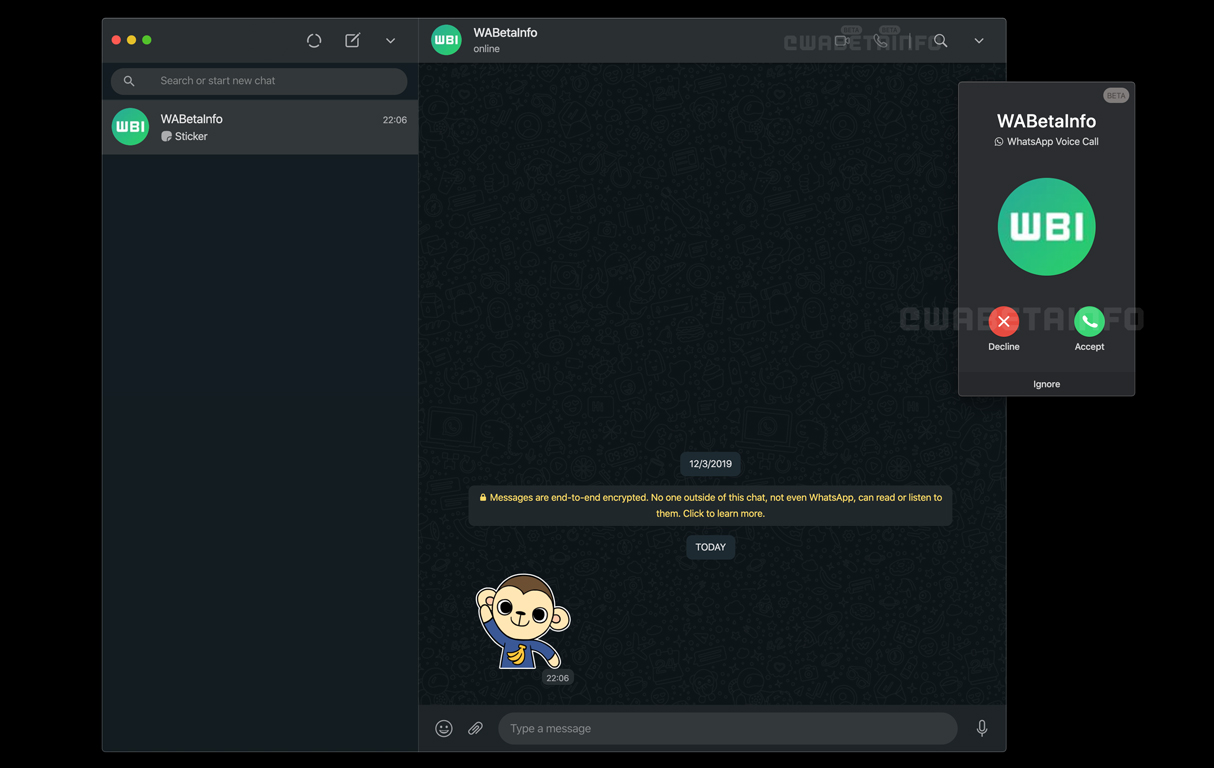Ignore the incoming call
The image size is (1214, 768).
pyautogui.click(x=1047, y=384)
